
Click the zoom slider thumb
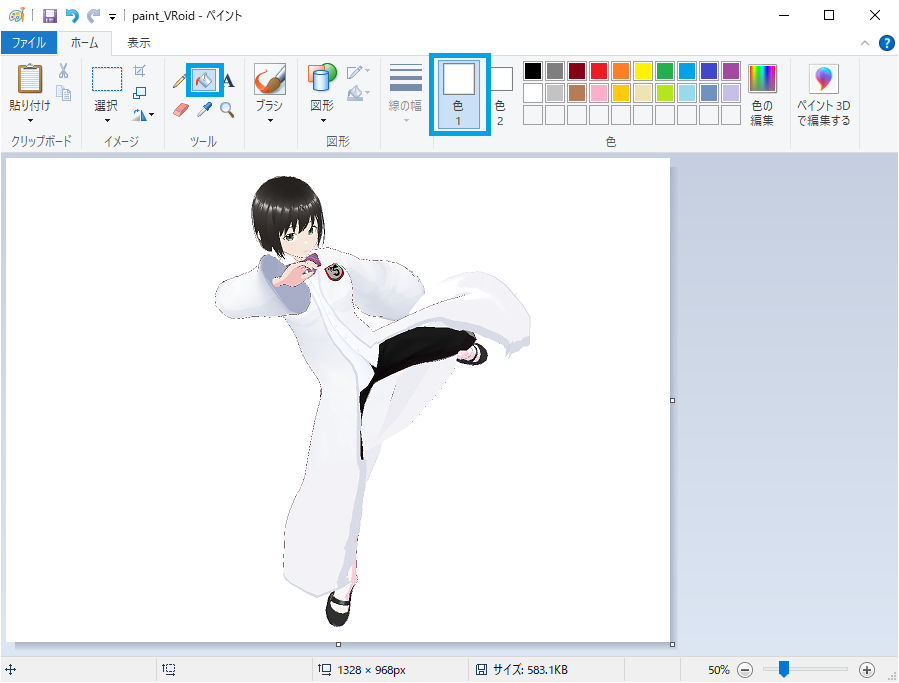coord(783,669)
